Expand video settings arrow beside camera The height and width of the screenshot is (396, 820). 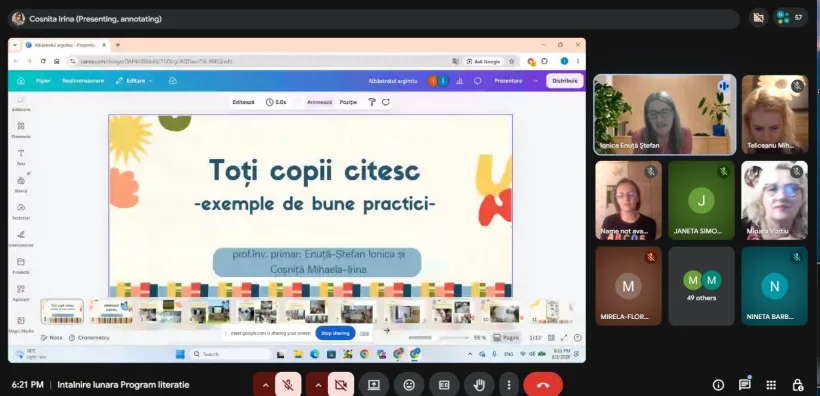tap(318, 385)
